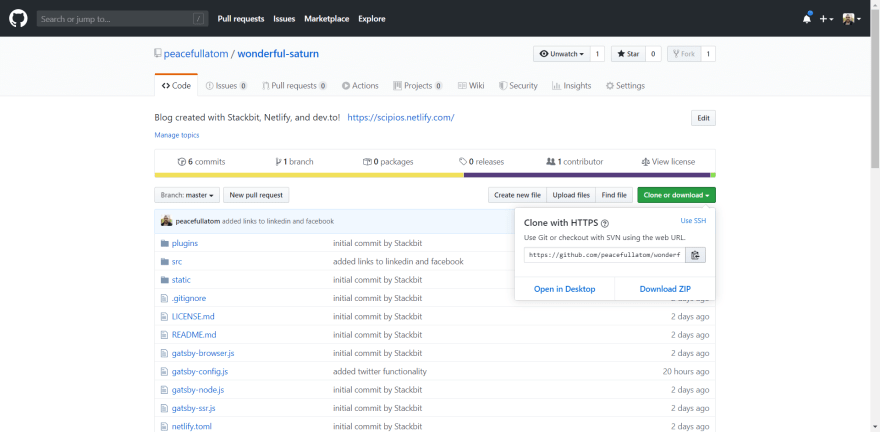View 0 packages

pyautogui.click(x=388, y=162)
